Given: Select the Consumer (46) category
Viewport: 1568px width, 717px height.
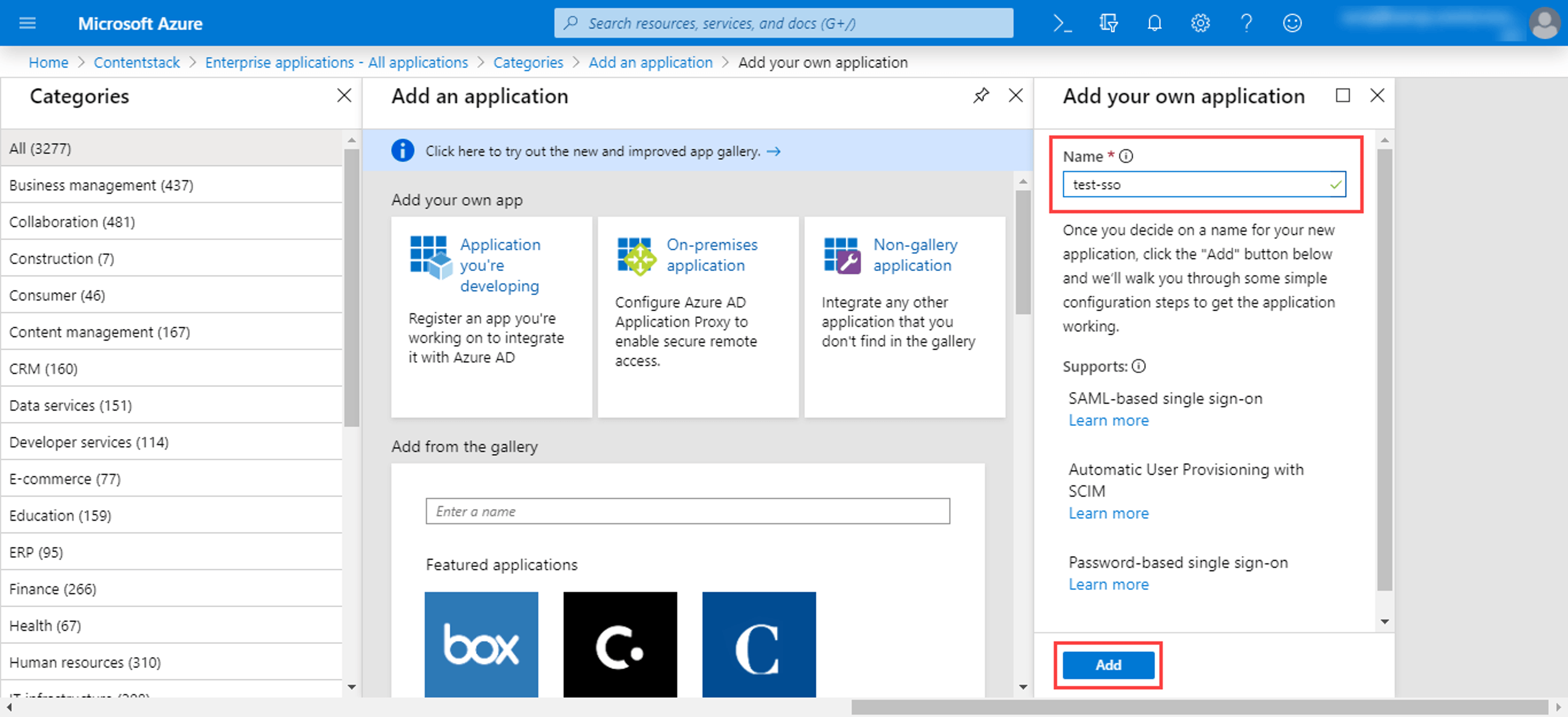Looking at the screenshot, I should pyautogui.click(x=171, y=295).
